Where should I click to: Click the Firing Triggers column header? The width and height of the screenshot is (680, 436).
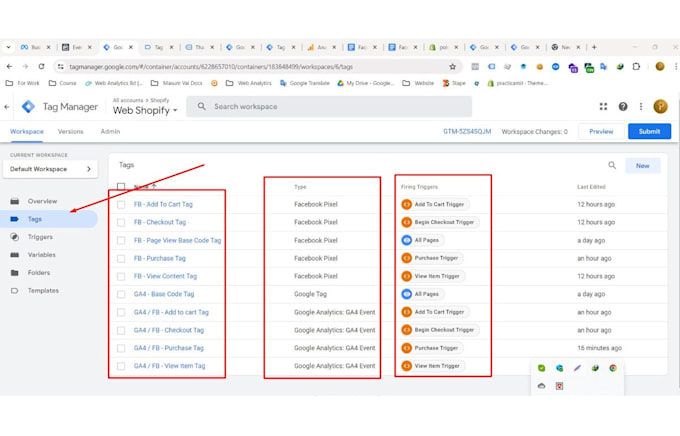pos(419,187)
